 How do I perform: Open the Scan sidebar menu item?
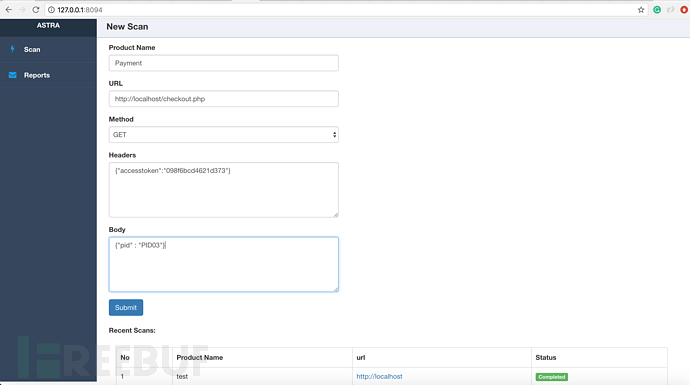tap(48, 49)
